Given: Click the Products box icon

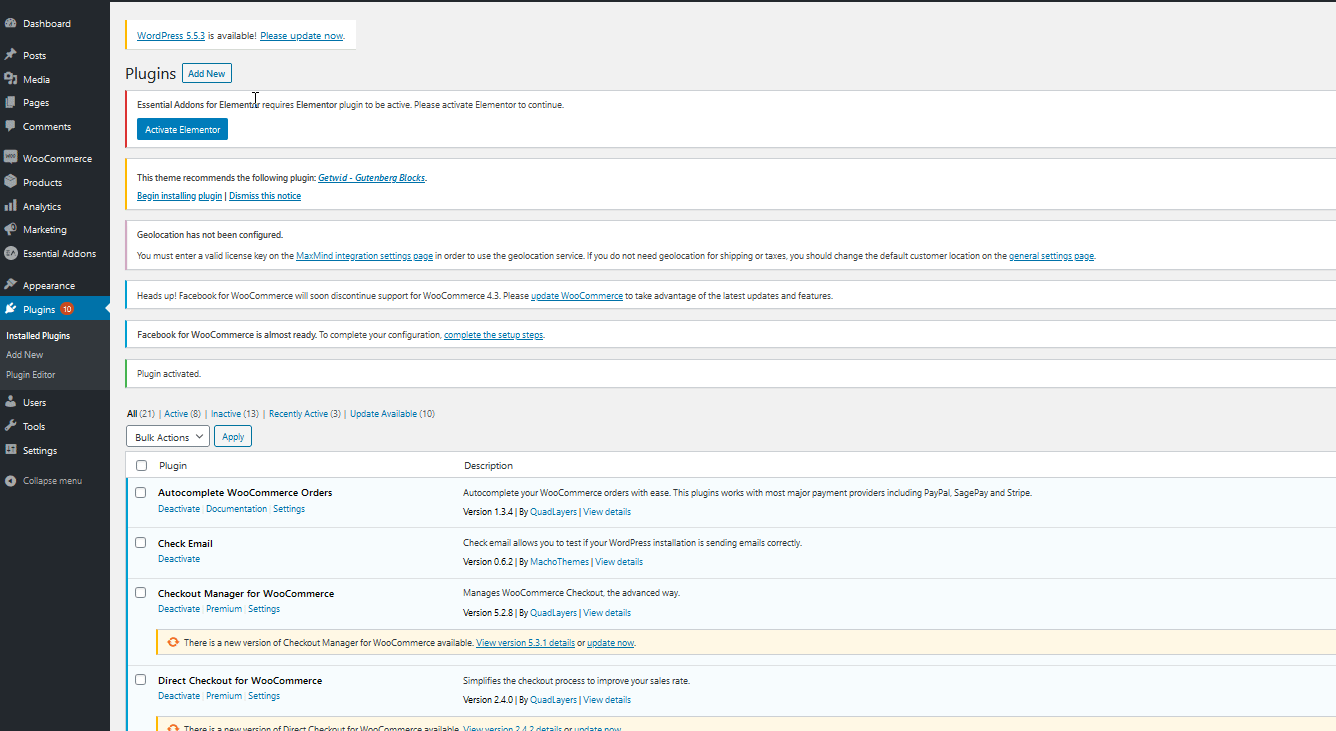Looking at the screenshot, I should (x=11, y=182).
